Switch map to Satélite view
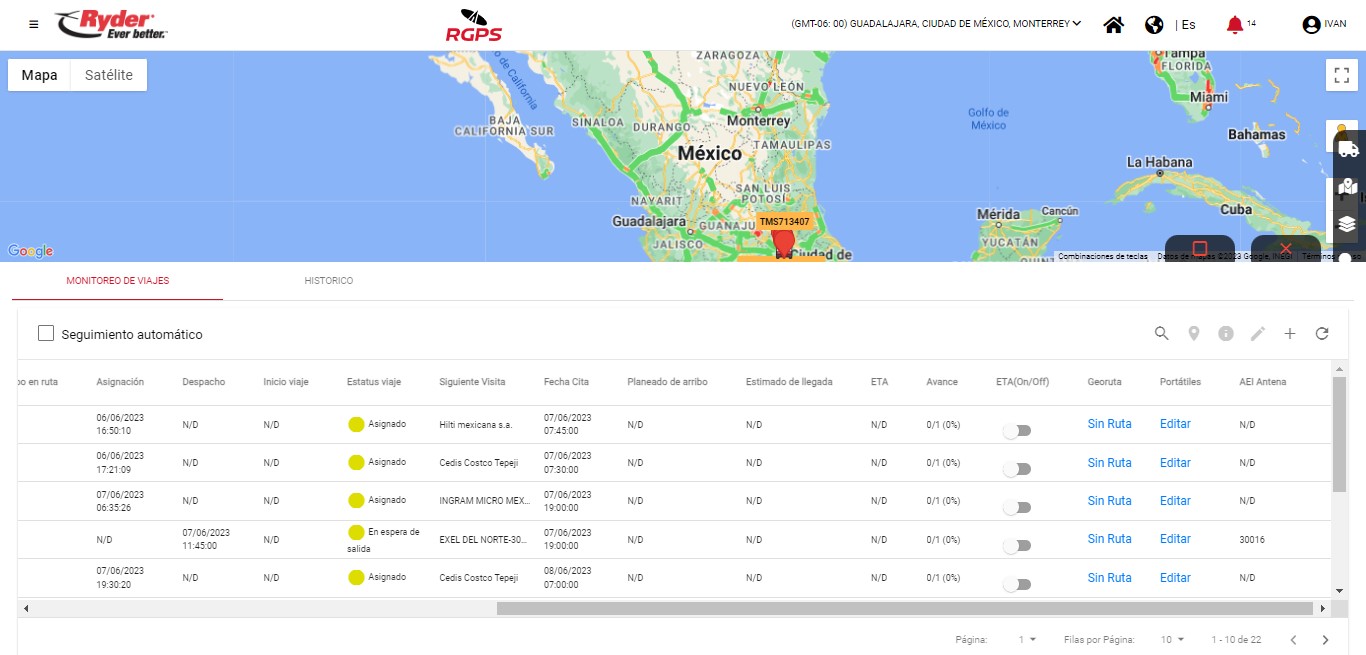1366x655 pixels. pyautogui.click(x=108, y=75)
